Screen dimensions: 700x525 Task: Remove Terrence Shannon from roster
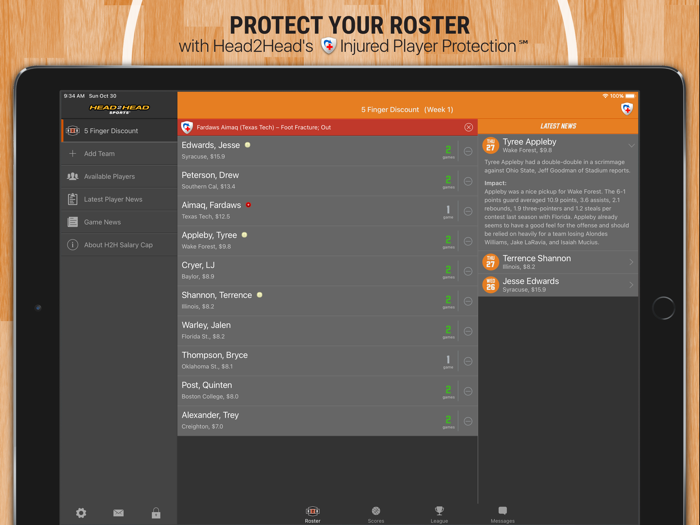click(468, 301)
